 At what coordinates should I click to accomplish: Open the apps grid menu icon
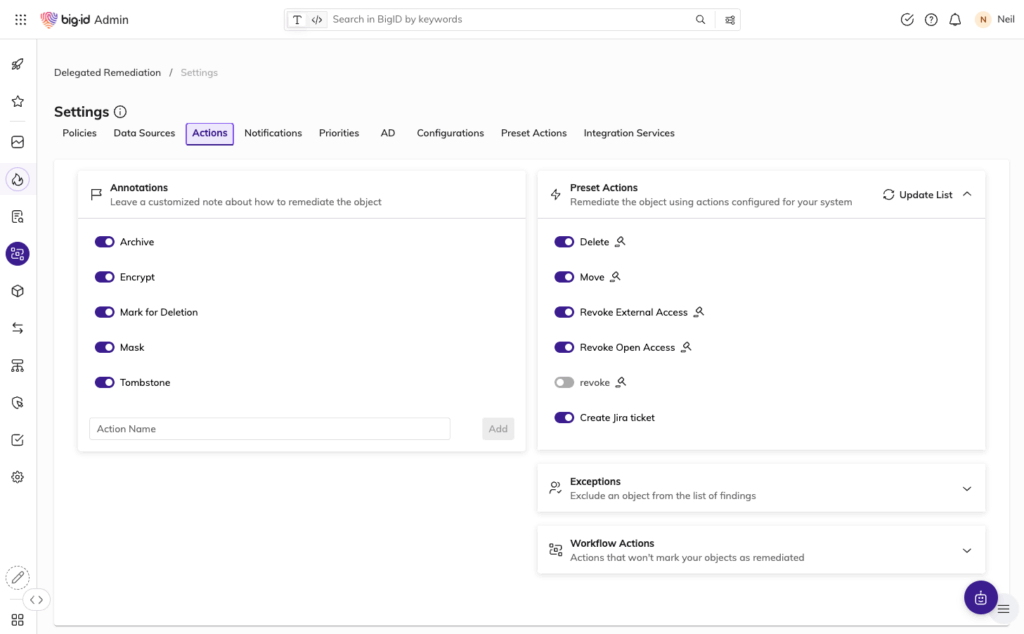20,20
